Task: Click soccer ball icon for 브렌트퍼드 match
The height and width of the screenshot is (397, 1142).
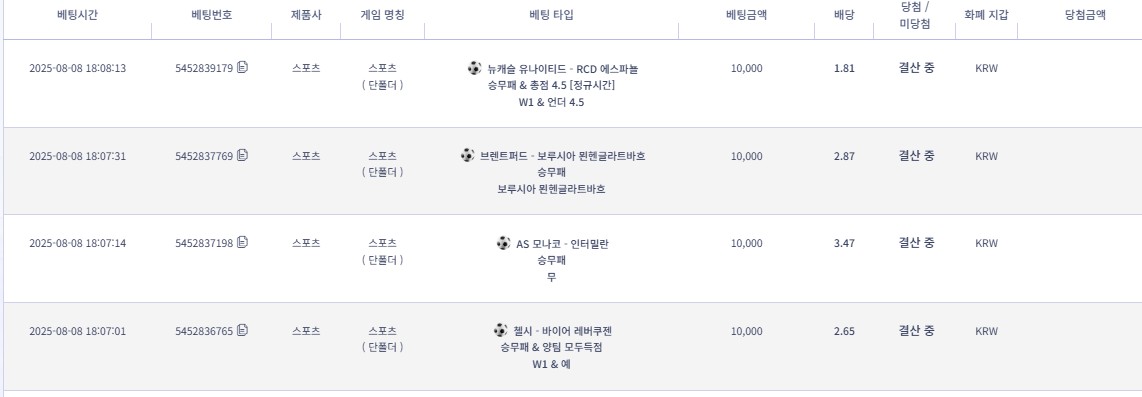Action: click(467, 155)
